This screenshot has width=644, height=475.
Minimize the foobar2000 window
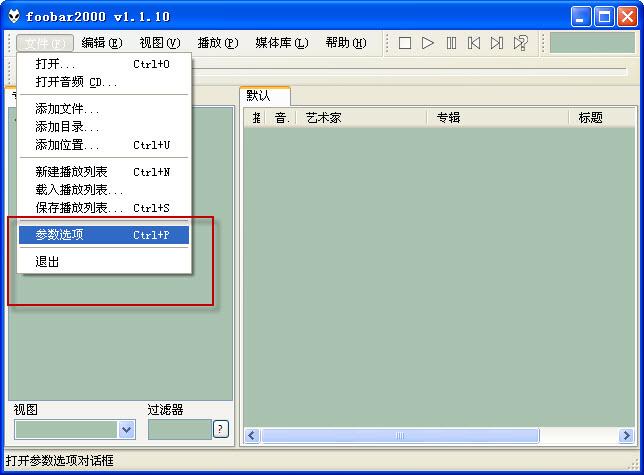point(580,17)
